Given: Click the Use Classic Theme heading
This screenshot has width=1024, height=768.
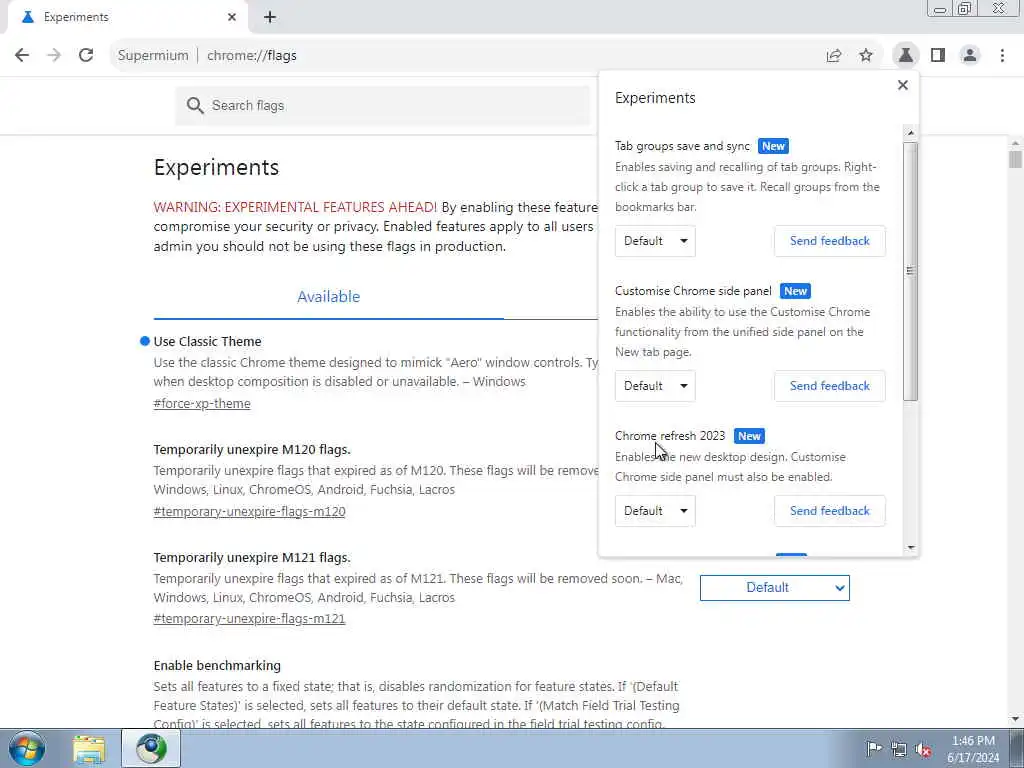Looking at the screenshot, I should pyautogui.click(x=207, y=342).
